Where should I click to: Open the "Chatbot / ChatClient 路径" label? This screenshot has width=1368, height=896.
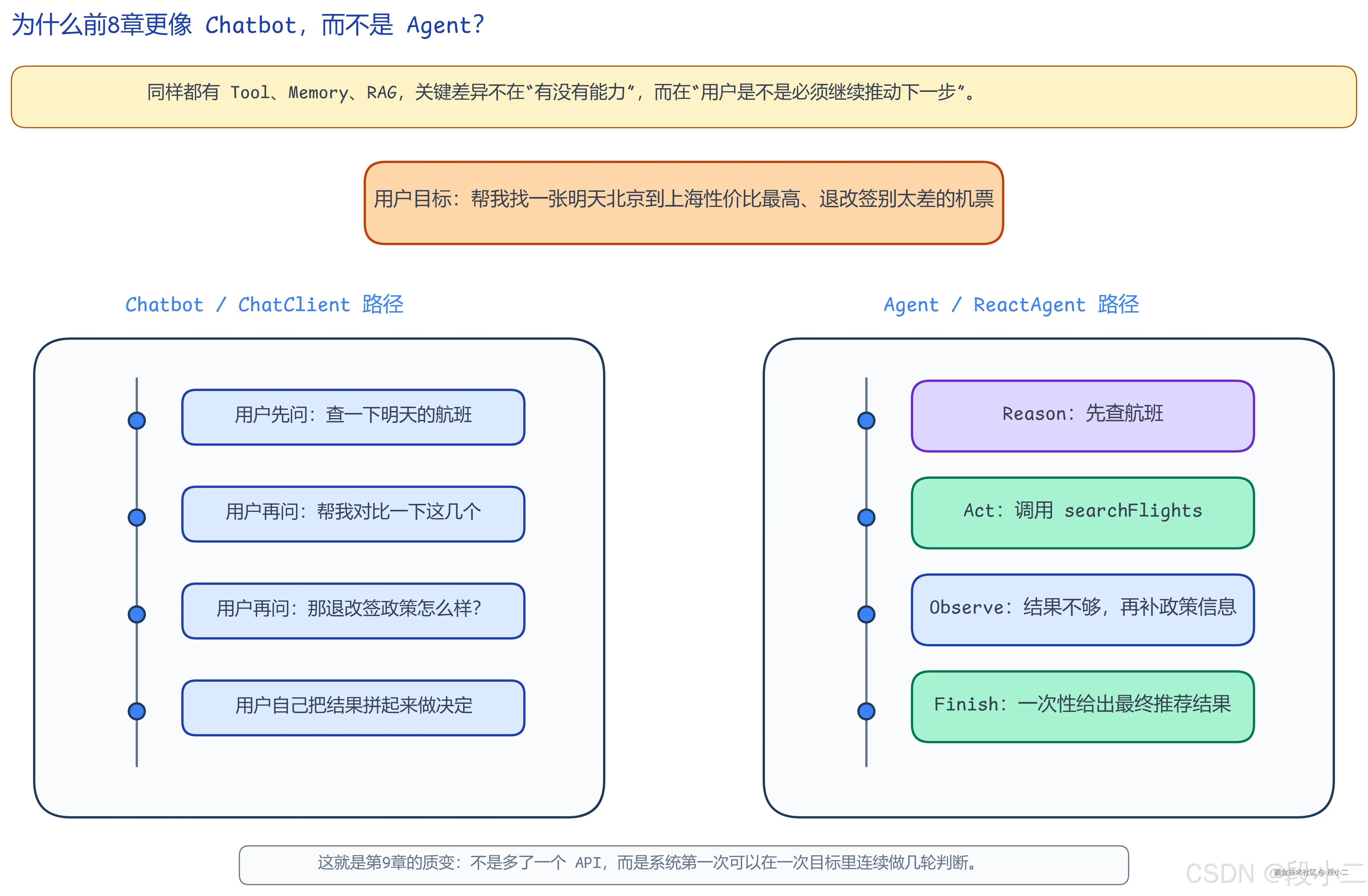(x=264, y=305)
